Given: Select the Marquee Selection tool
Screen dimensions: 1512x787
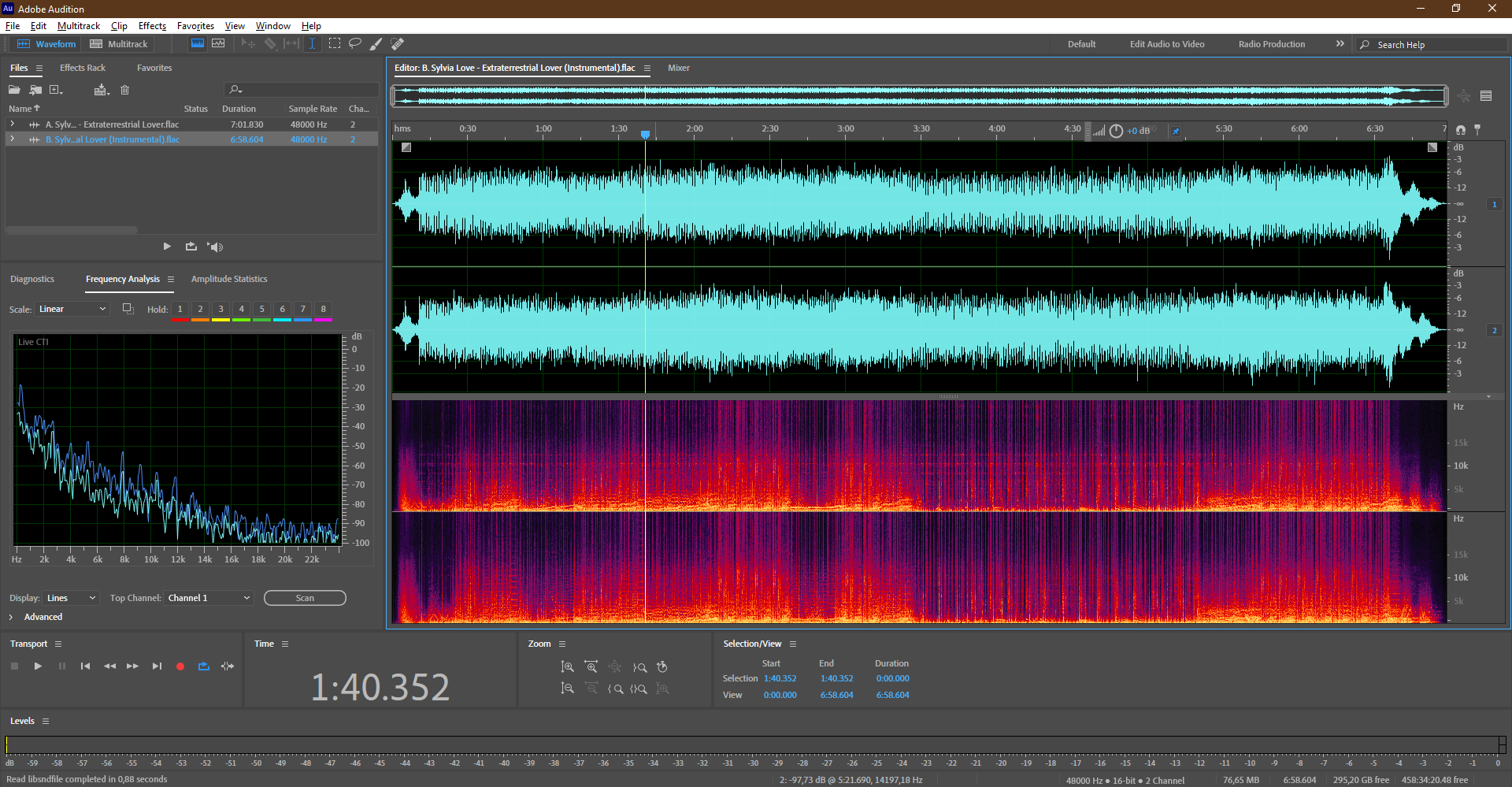Looking at the screenshot, I should (335, 44).
